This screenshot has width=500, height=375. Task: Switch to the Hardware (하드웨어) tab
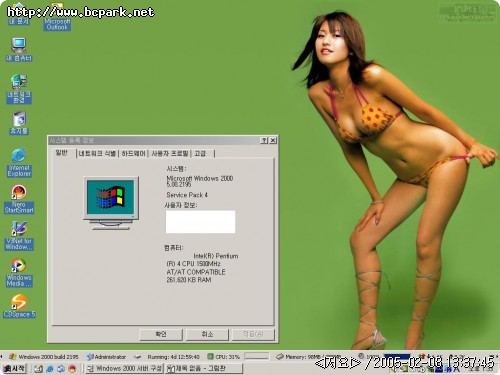[x=133, y=154]
